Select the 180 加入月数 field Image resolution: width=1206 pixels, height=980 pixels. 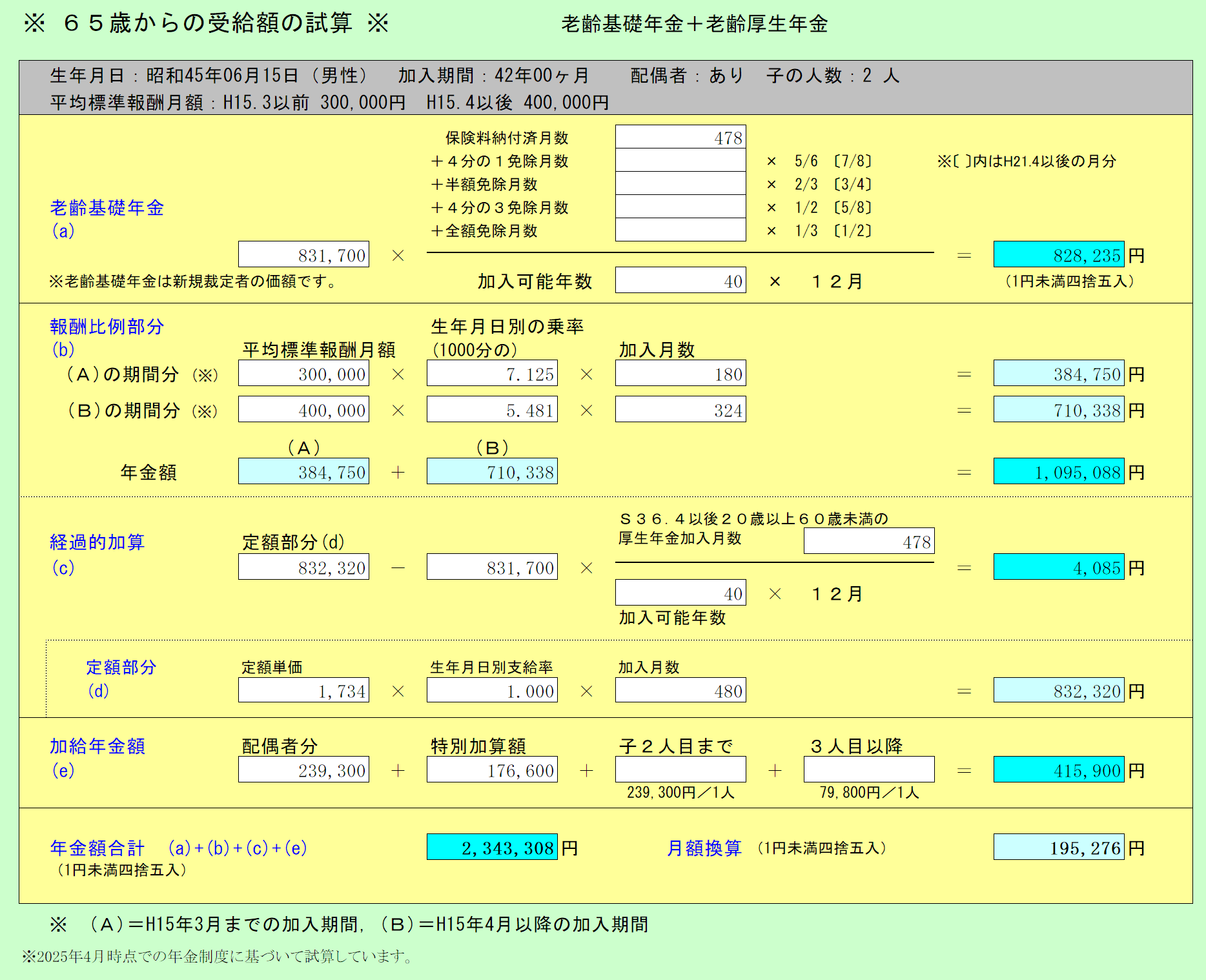[x=680, y=373]
